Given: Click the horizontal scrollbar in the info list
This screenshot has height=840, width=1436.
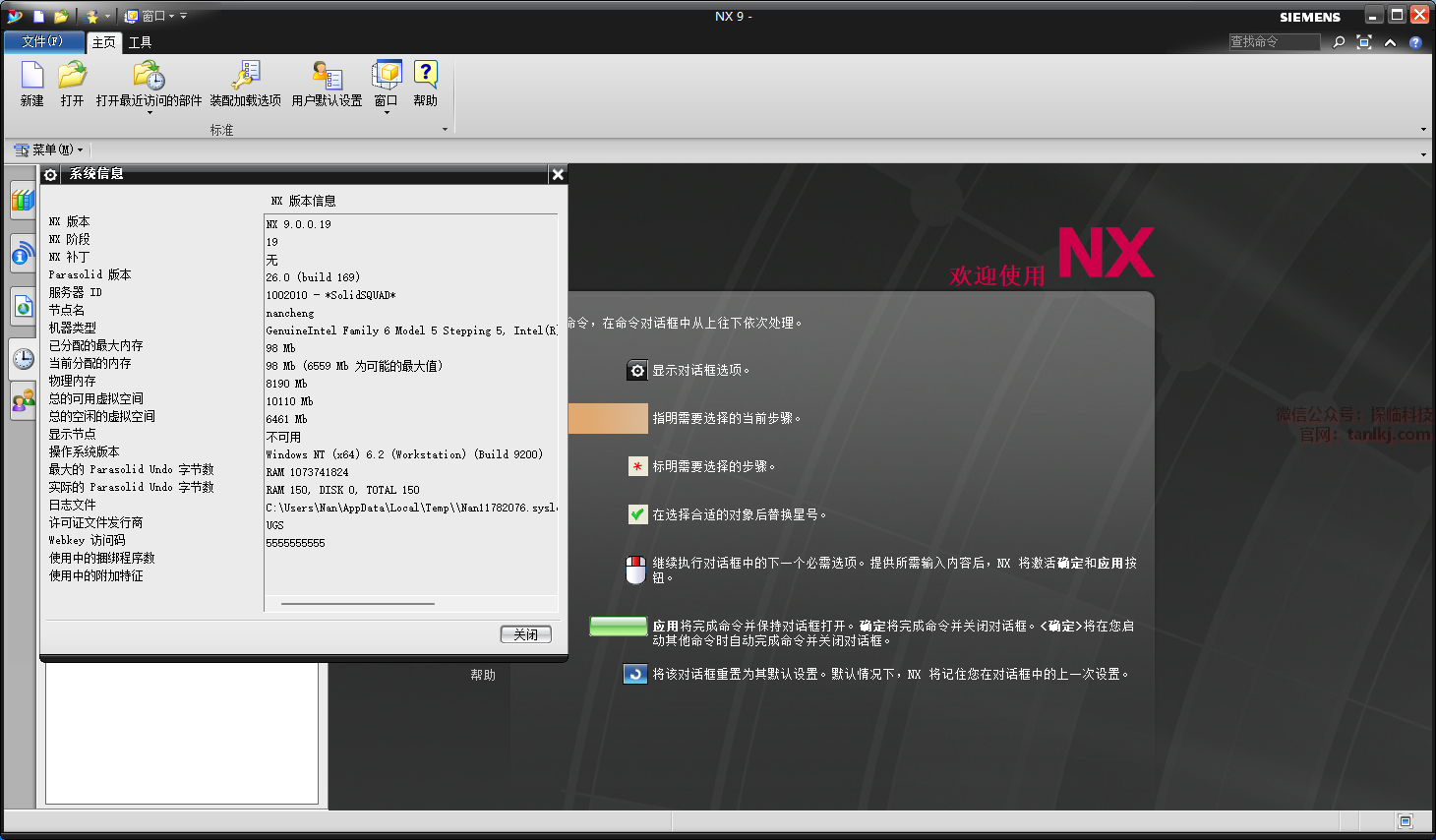Looking at the screenshot, I should pos(357,604).
